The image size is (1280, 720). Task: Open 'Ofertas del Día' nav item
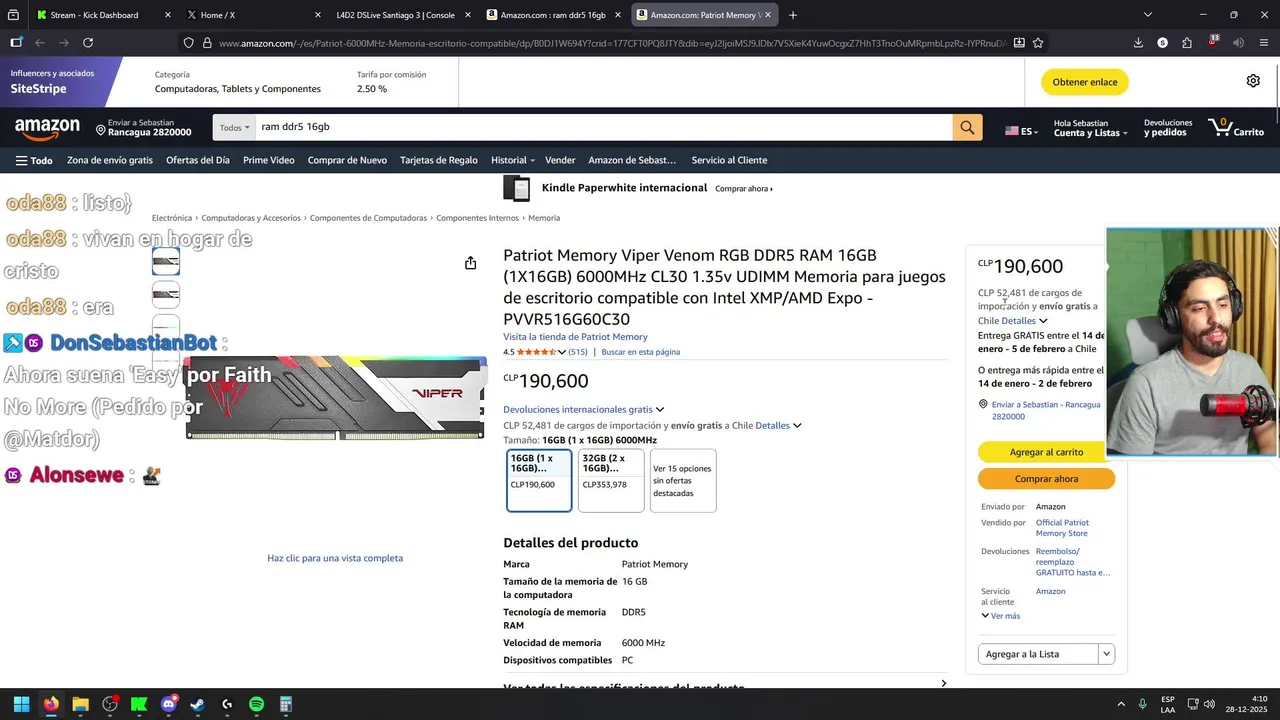[x=198, y=160]
